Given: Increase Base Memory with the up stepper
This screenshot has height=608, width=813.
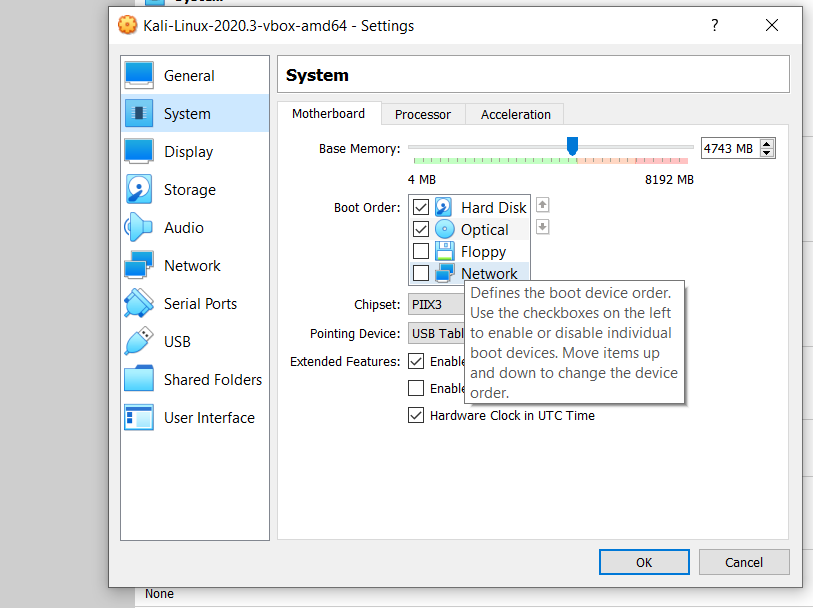Looking at the screenshot, I should [x=766, y=144].
